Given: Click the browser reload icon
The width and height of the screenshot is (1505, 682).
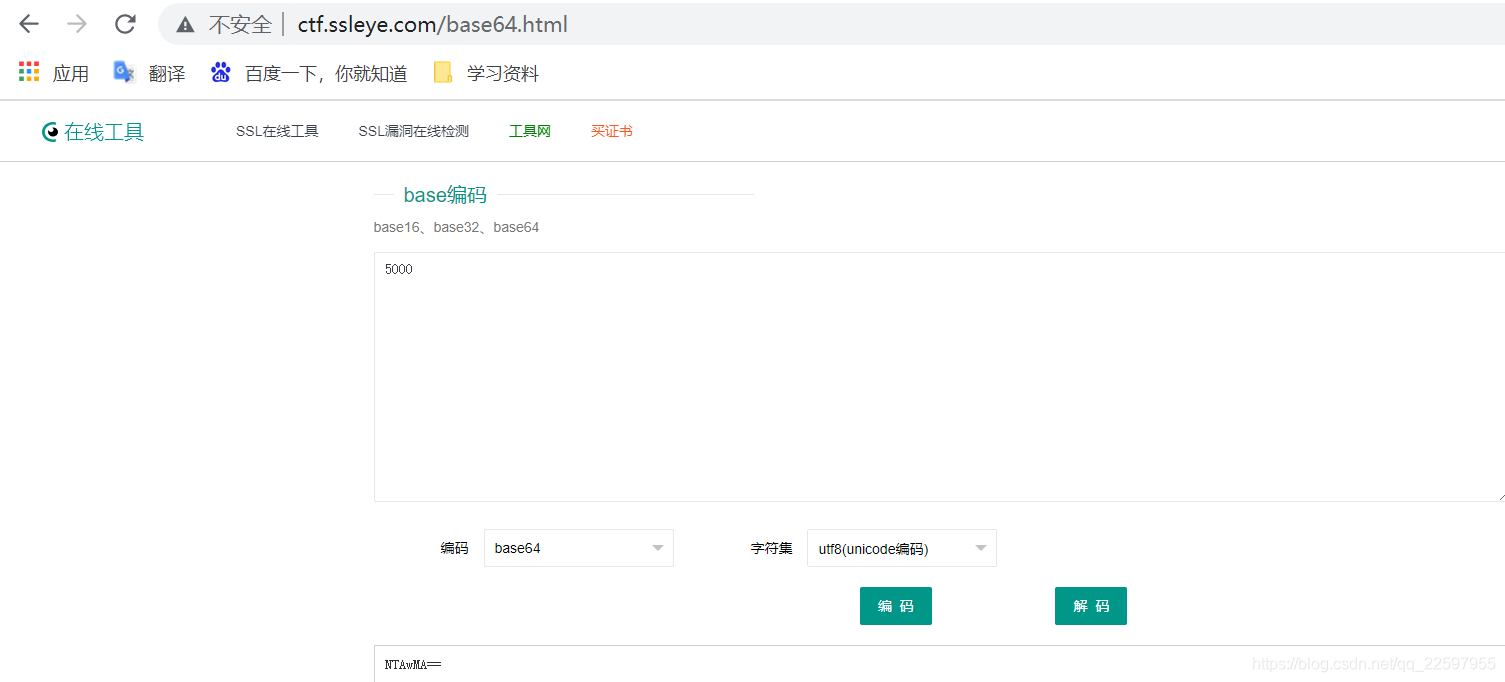Looking at the screenshot, I should [x=124, y=23].
